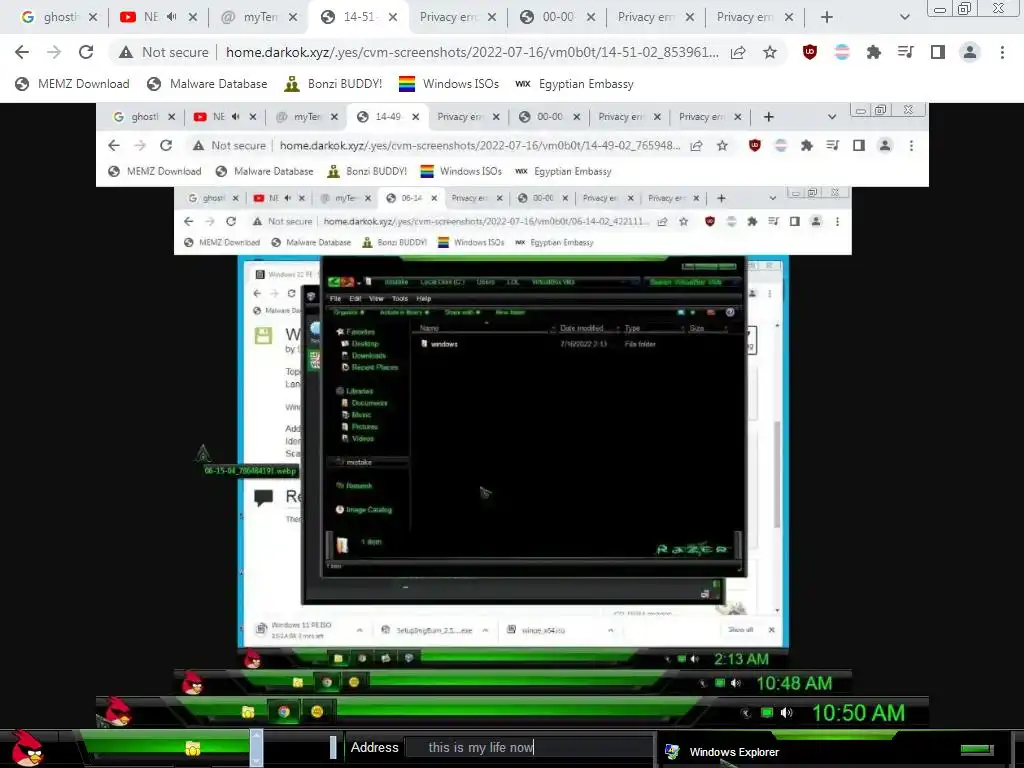Select Downloads in the Razer explorer sidebar
This screenshot has height=768, width=1024.
(368, 355)
